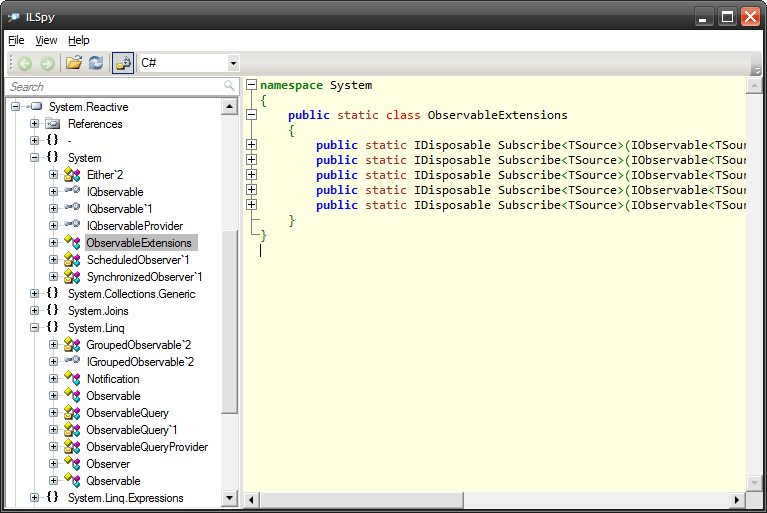767x513 pixels.
Task: Maximize the ILSpy window
Action: tap(727, 17)
